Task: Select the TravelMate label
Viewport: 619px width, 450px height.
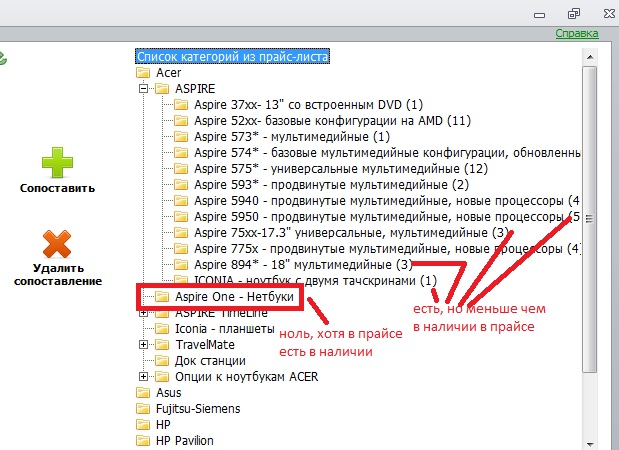Action: 205,345
